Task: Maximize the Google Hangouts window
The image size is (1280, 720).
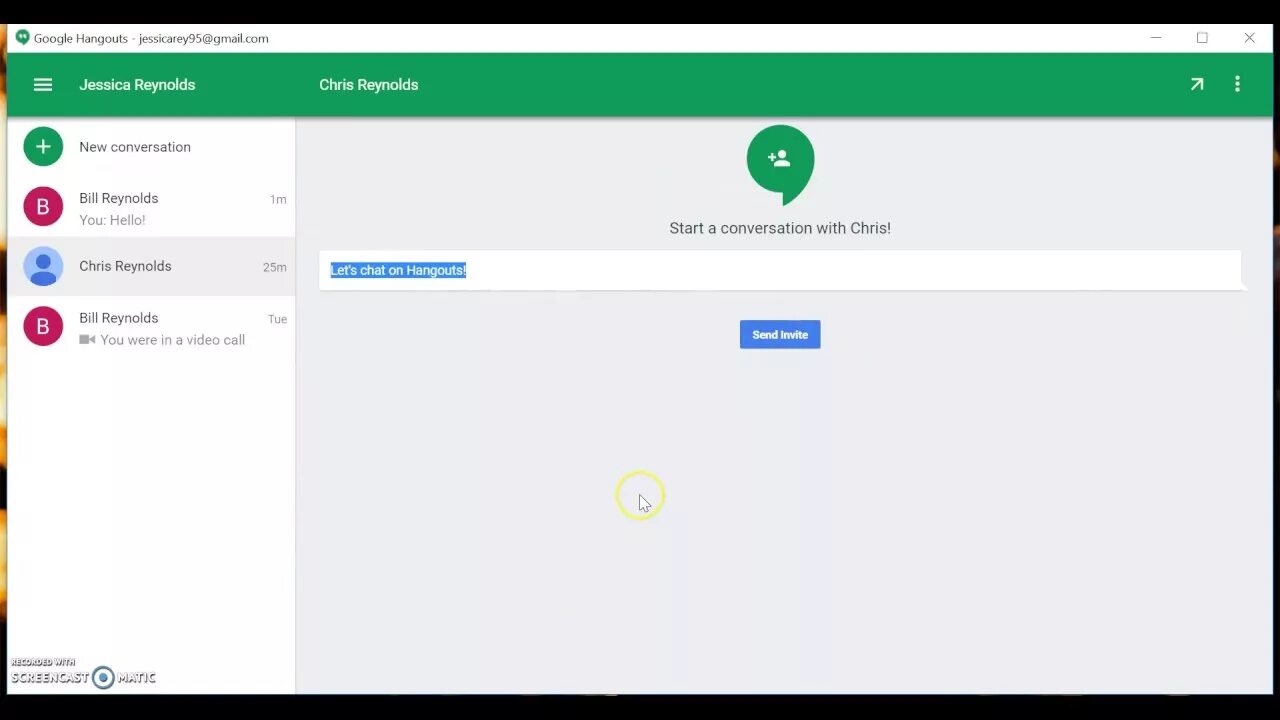Action: [x=1202, y=38]
